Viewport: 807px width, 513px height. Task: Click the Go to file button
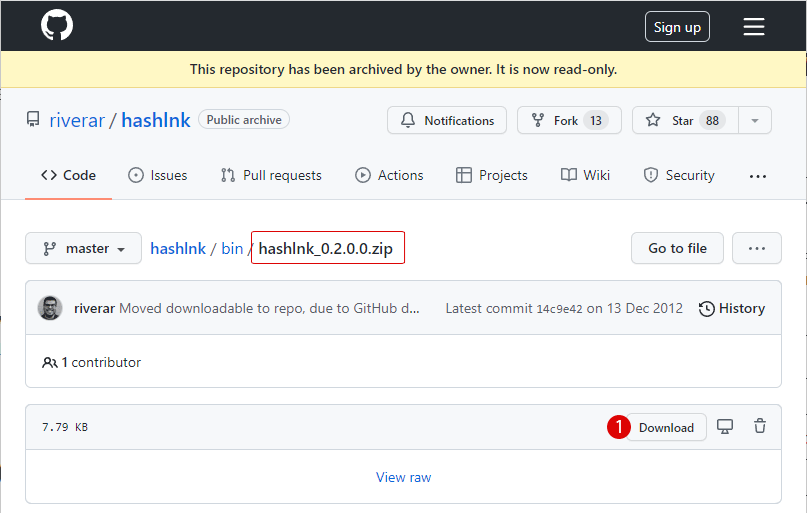[677, 249]
